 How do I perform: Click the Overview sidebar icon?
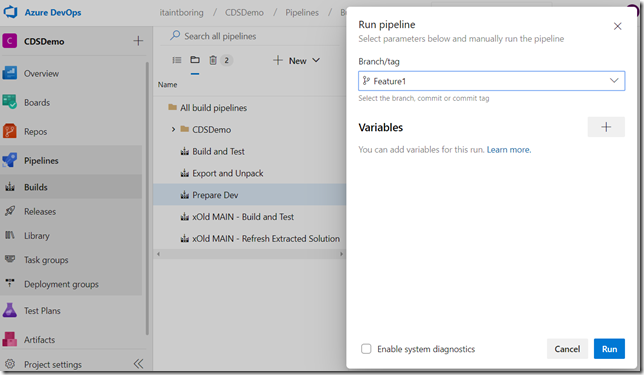(x=10, y=74)
